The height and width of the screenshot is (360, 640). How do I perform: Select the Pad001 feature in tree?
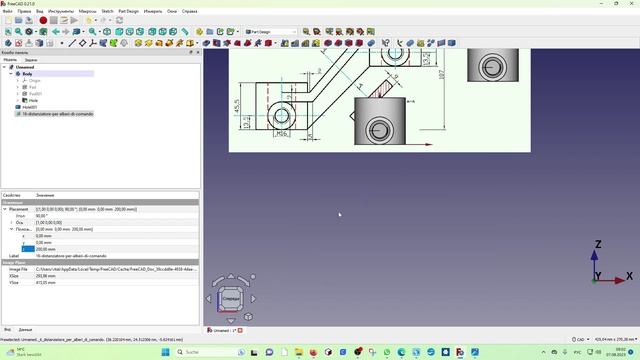[x=35, y=94]
